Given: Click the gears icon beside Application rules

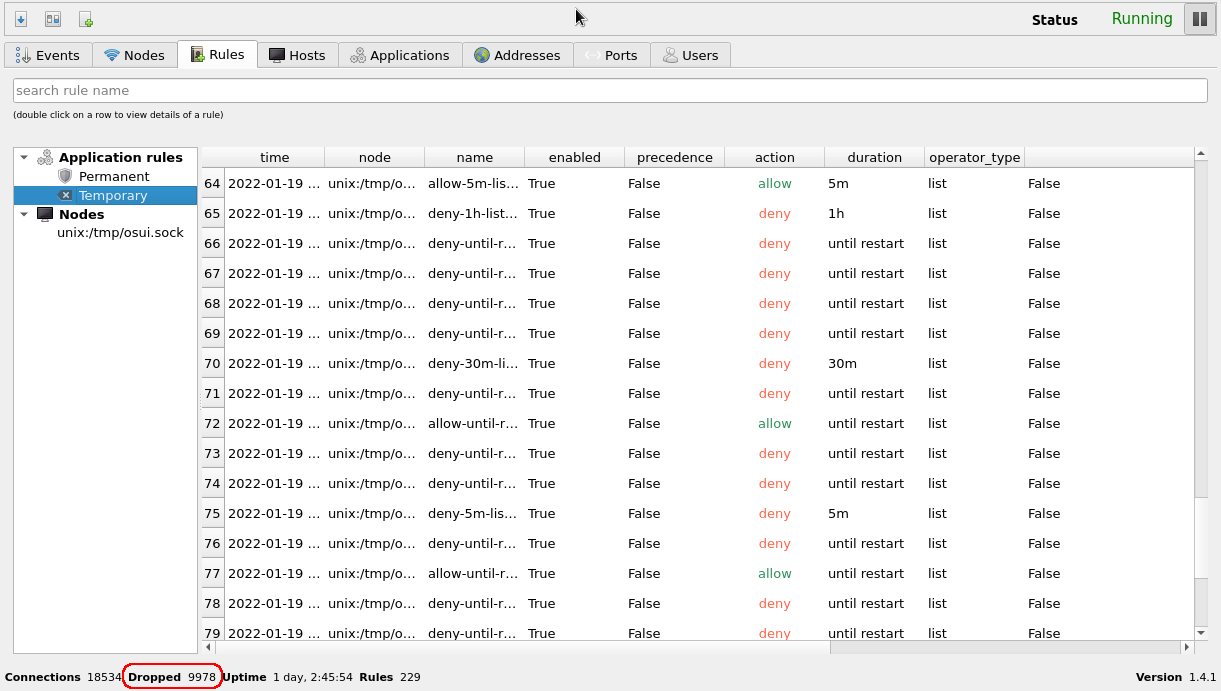Looking at the screenshot, I should [45, 157].
